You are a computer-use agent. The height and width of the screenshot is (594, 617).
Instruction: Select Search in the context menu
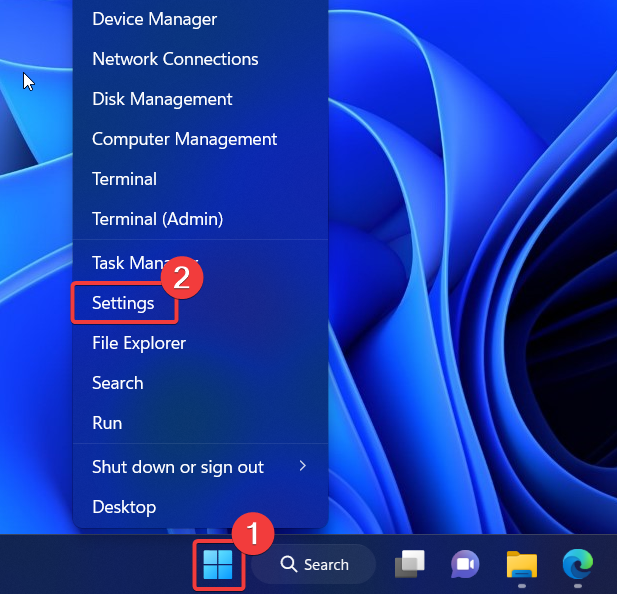pyautogui.click(x=200, y=383)
